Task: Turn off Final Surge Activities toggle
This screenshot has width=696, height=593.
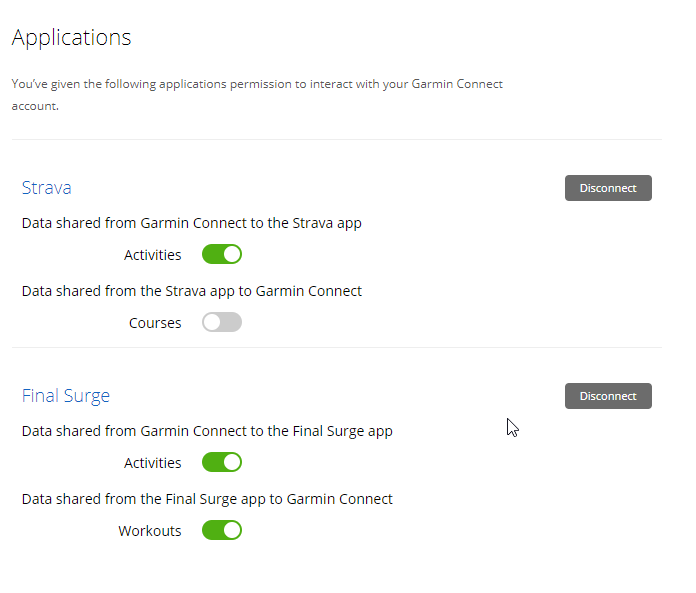Action: 221,463
